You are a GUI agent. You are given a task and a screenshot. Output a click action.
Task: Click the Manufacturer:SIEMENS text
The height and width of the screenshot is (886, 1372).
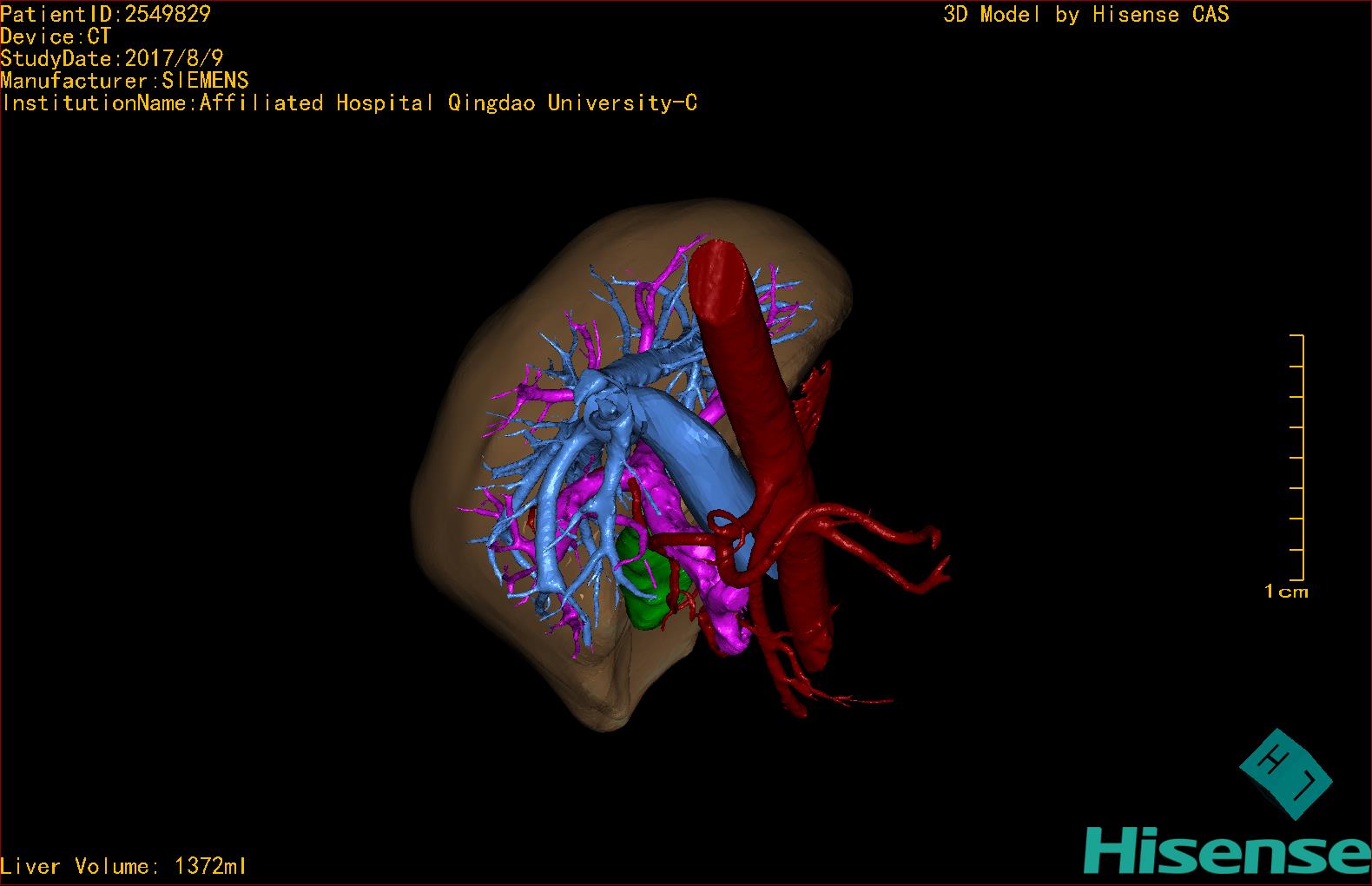124,81
